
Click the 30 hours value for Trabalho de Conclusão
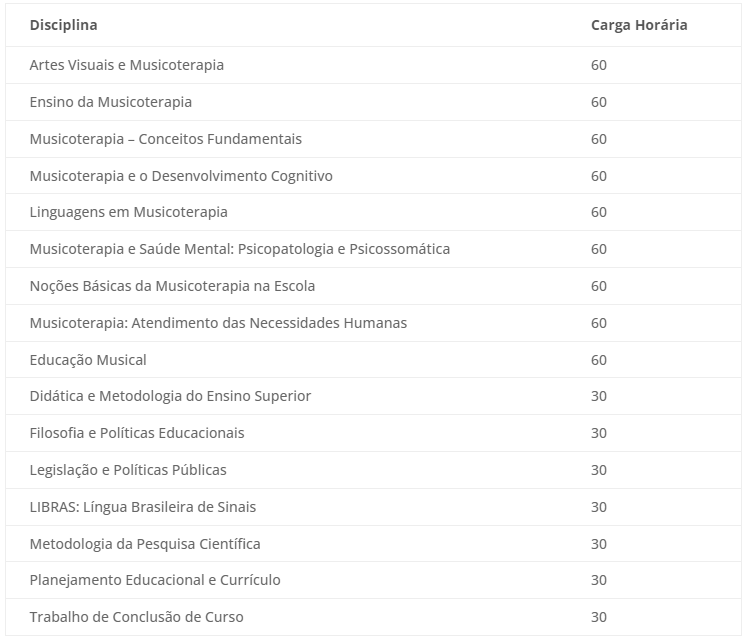coord(599,617)
